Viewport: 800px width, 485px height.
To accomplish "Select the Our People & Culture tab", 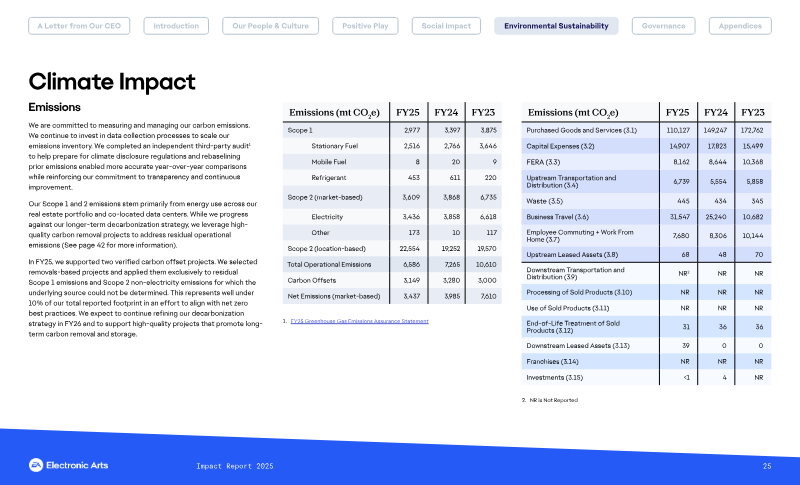I will point(270,26).
